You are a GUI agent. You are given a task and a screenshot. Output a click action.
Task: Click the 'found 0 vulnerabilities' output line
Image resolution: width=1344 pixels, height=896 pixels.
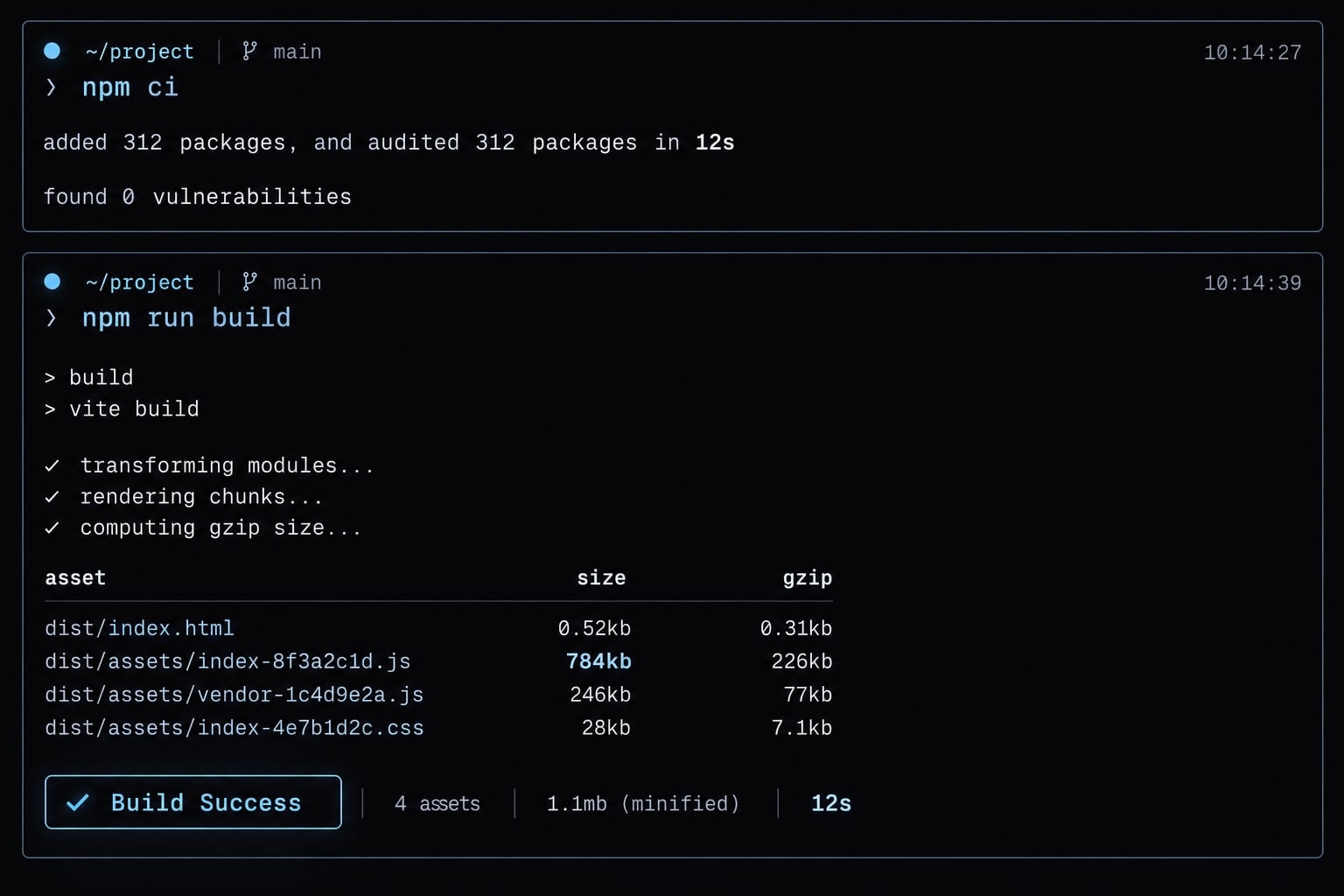[x=198, y=197]
